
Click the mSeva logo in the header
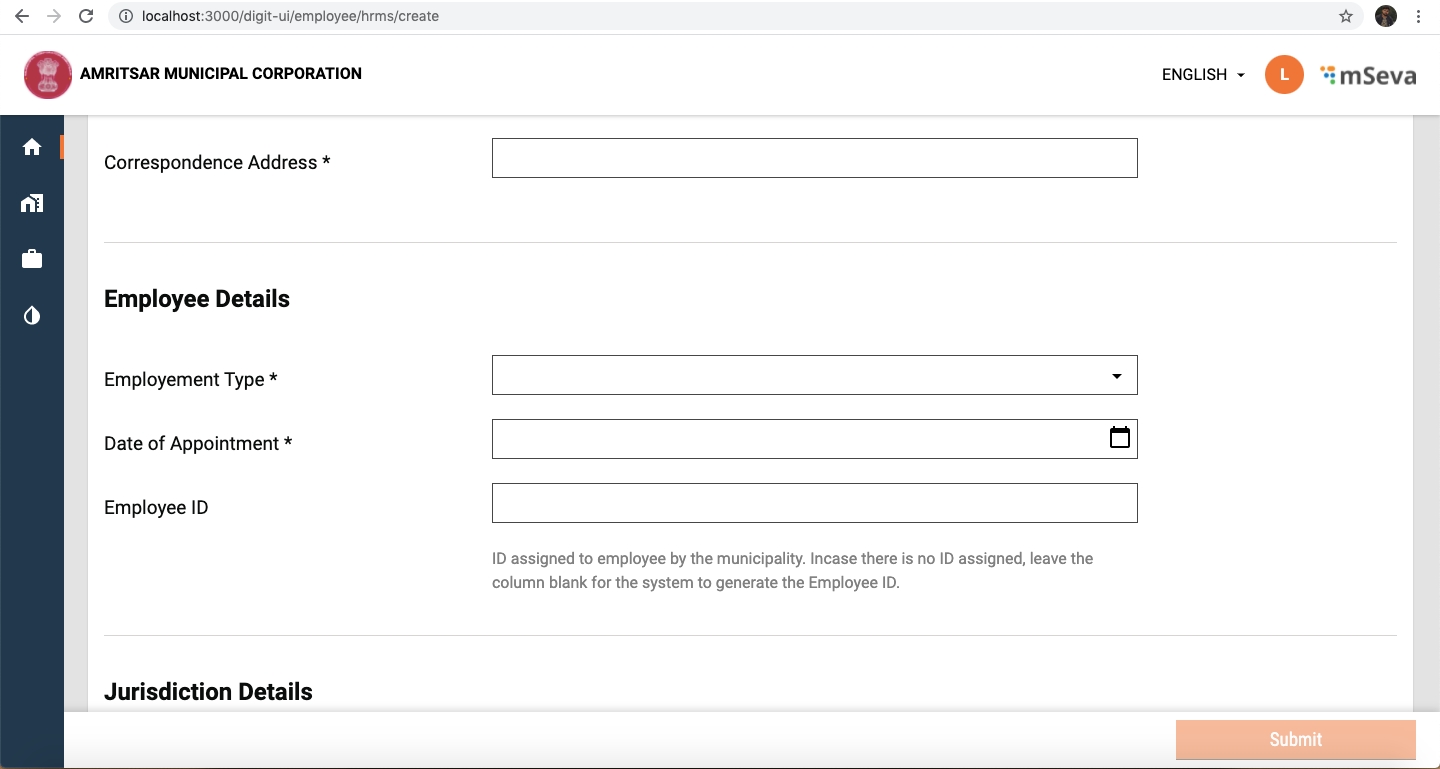click(x=1367, y=75)
